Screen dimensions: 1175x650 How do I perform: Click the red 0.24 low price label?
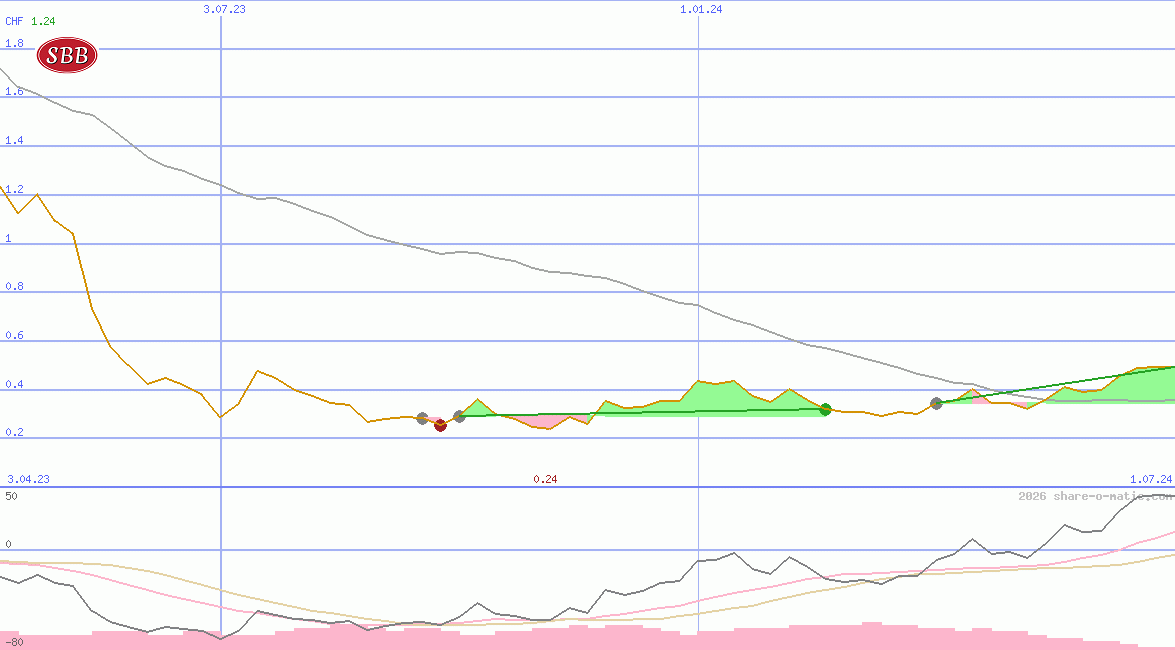pyautogui.click(x=545, y=479)
